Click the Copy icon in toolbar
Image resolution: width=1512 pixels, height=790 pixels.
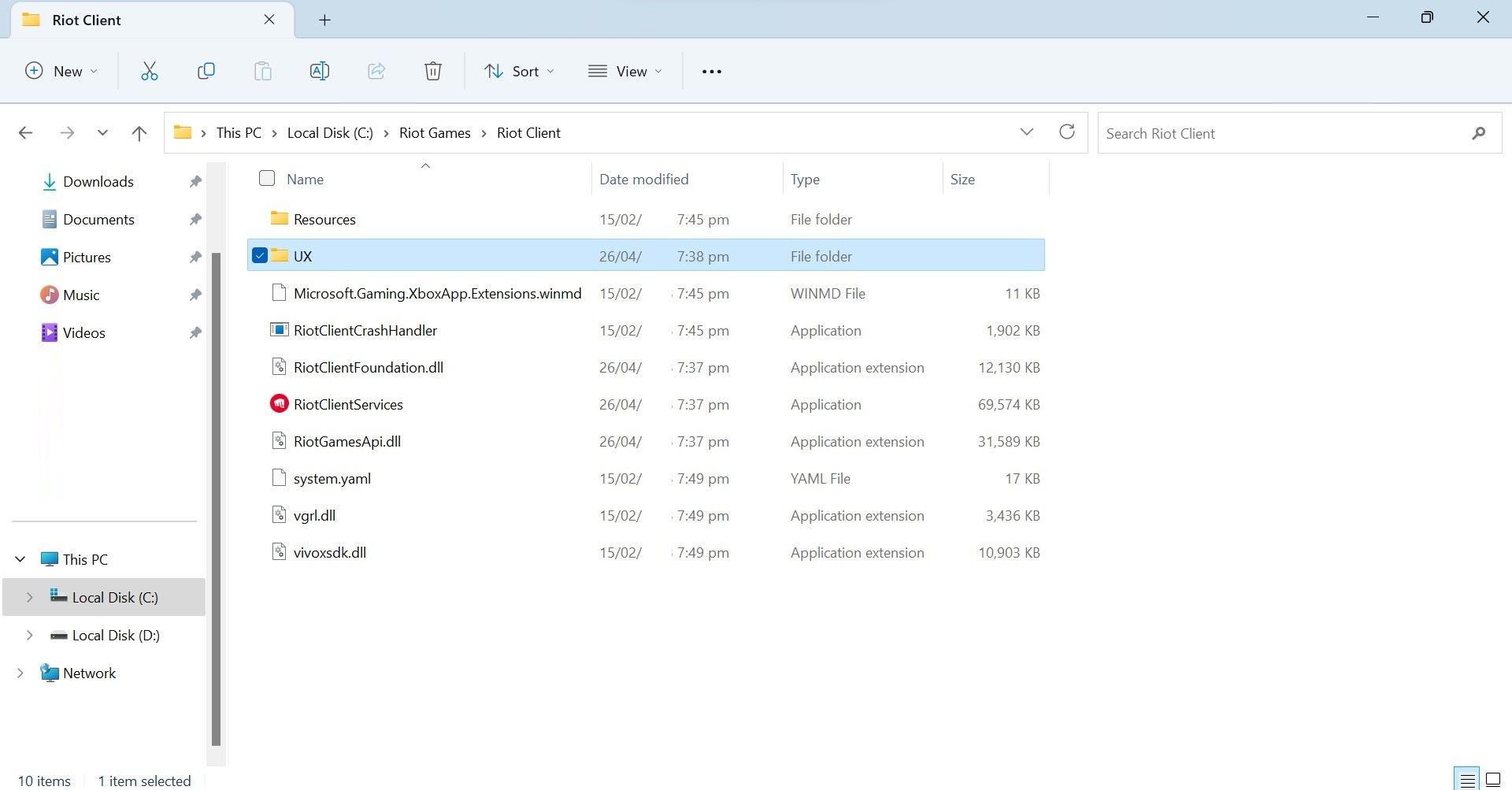coord(206,71)
